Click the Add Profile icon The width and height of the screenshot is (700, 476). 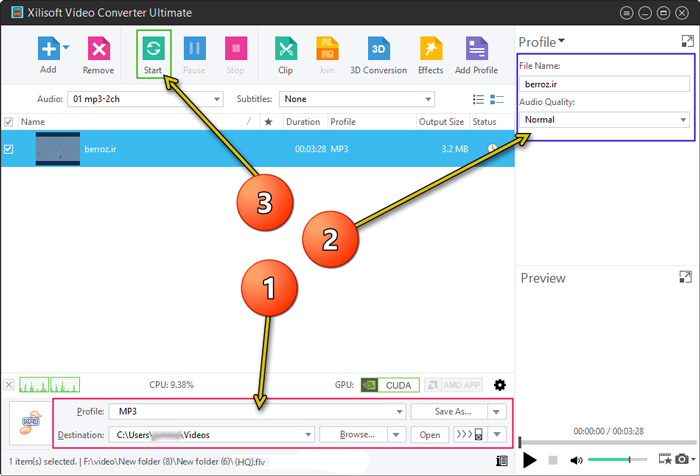[x=476, y=49]
